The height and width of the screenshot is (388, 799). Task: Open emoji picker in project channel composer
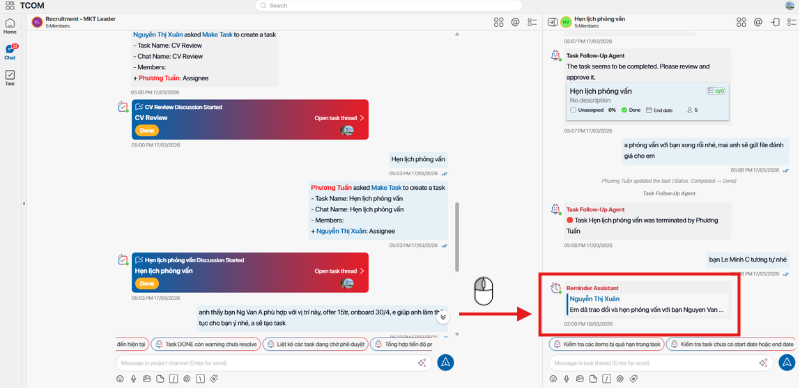(x=120, y=379)
